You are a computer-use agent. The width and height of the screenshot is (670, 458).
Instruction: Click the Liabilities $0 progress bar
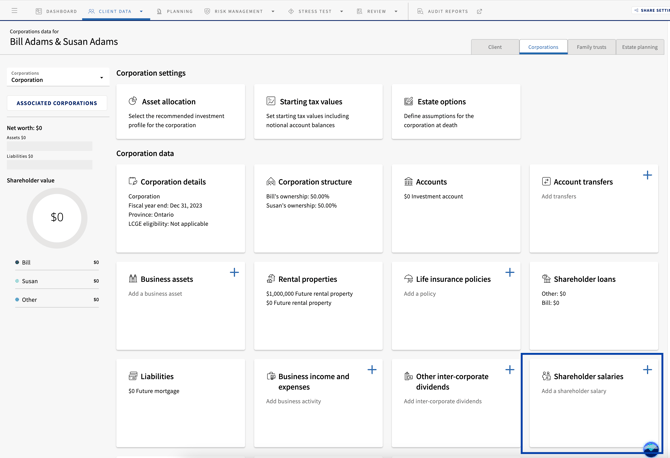click(x=50, y=164)
